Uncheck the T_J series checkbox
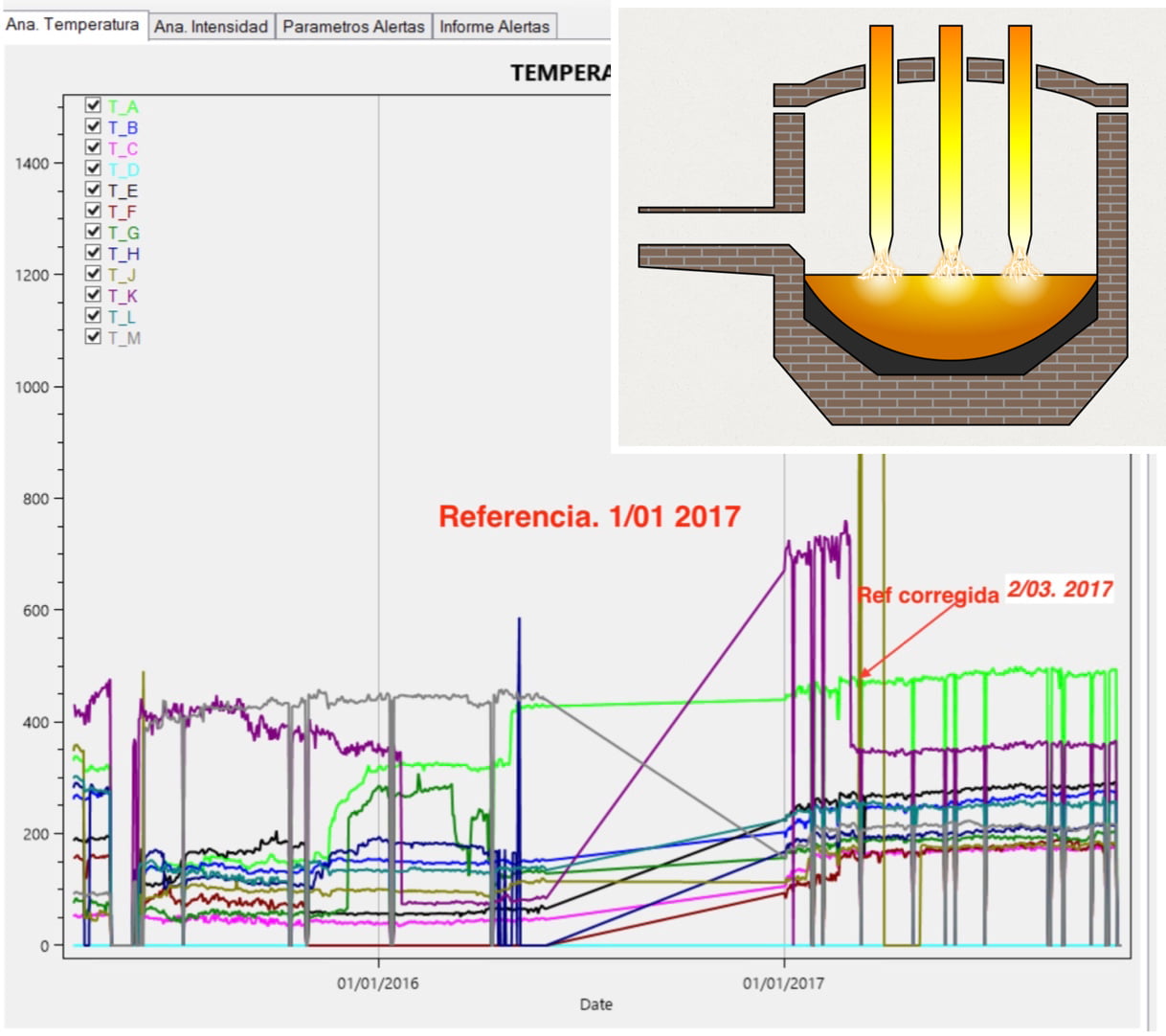 tap(93, 274)
